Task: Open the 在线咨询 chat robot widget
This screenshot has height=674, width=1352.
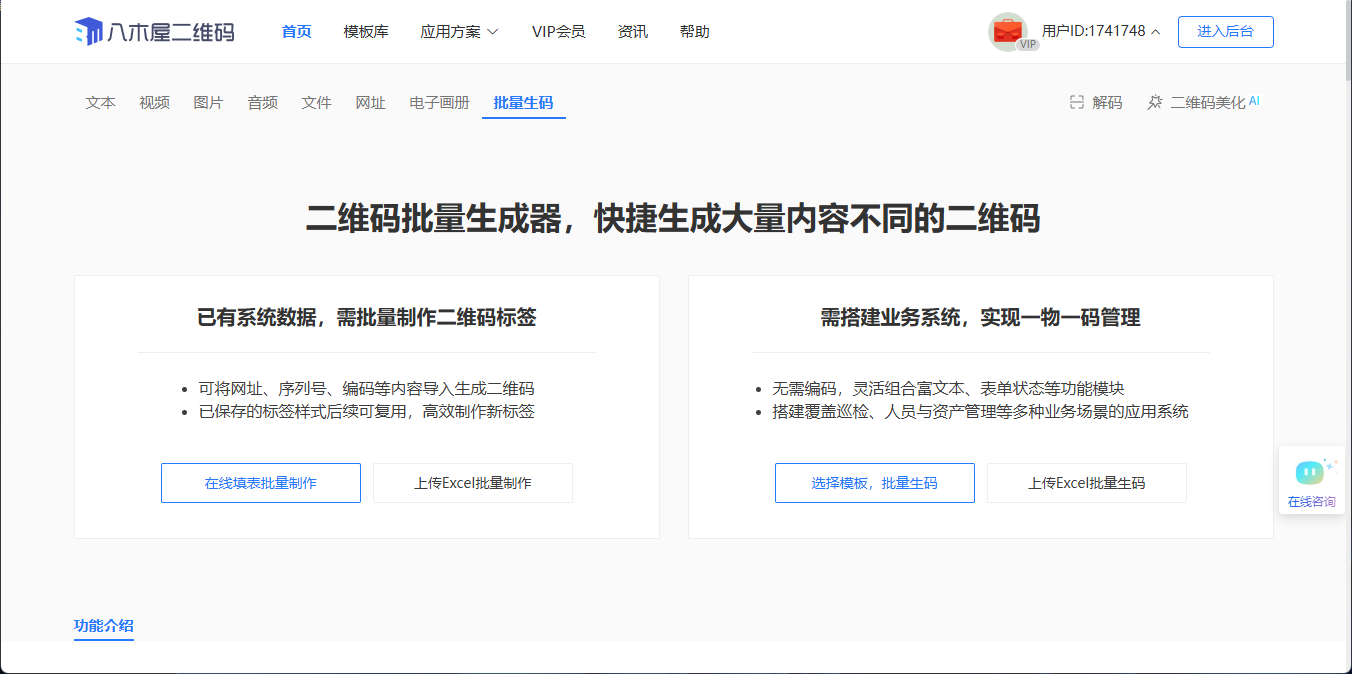Action: 1311,481
